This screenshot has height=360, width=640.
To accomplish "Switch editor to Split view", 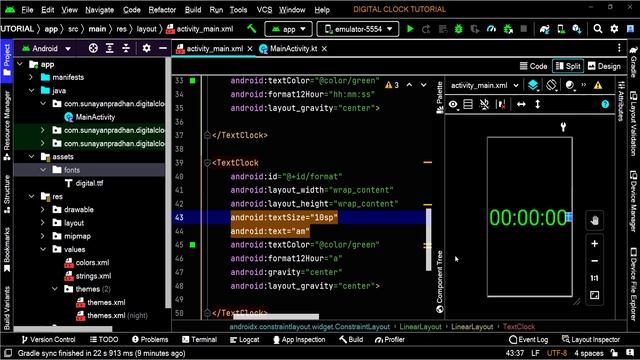I will (568, 66).
